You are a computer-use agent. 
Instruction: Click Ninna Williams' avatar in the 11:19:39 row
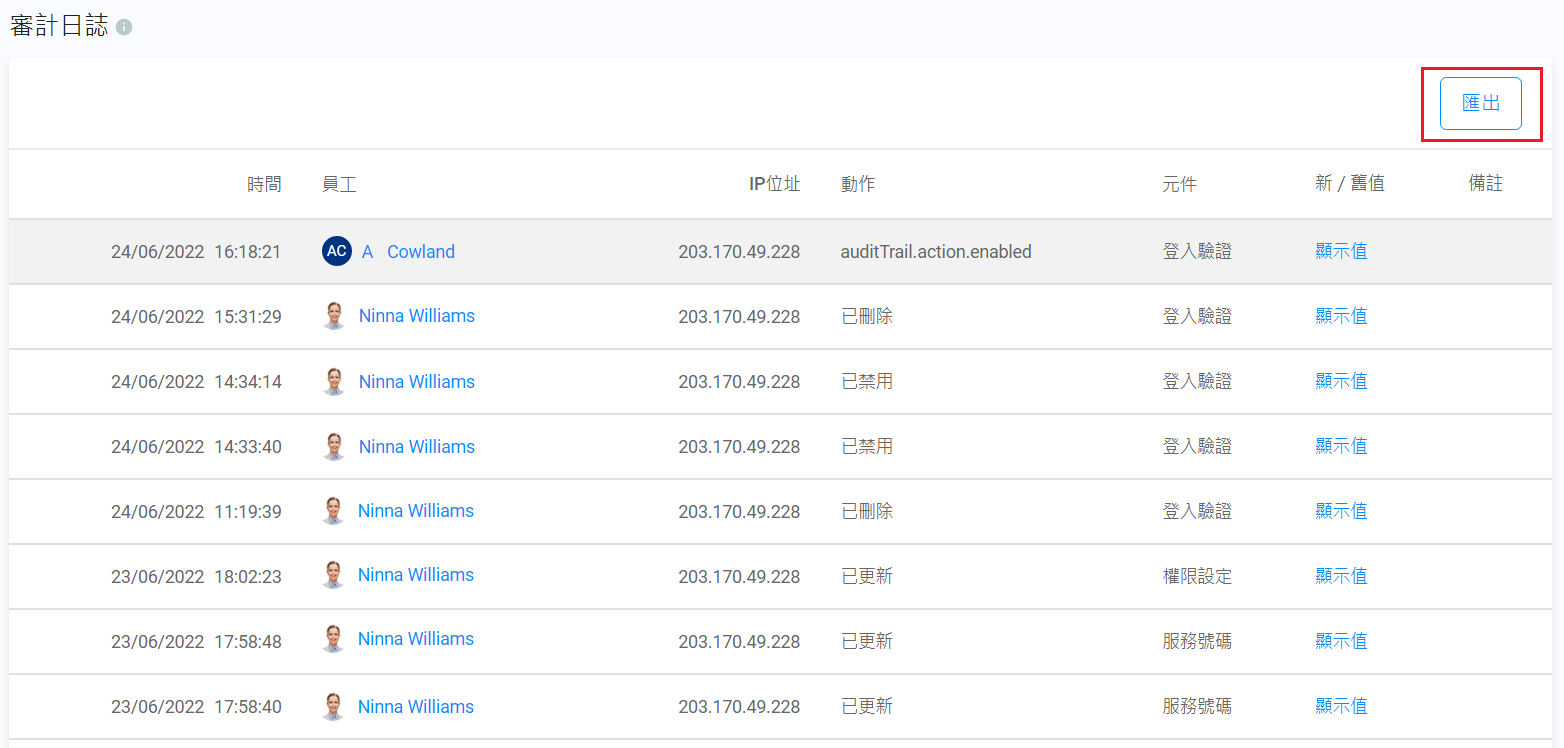coord(334,511)
